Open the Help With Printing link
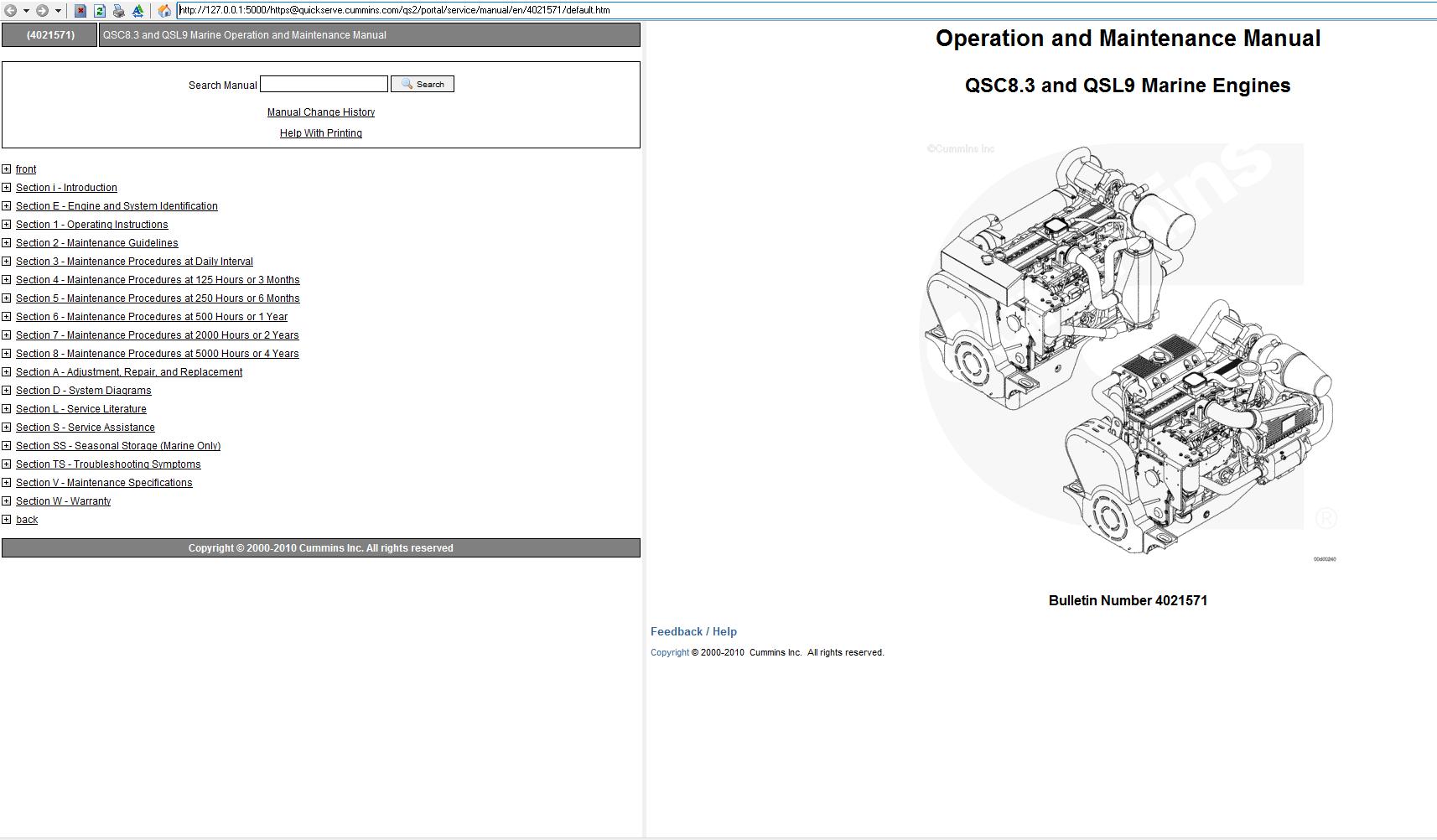 [319, 132]
